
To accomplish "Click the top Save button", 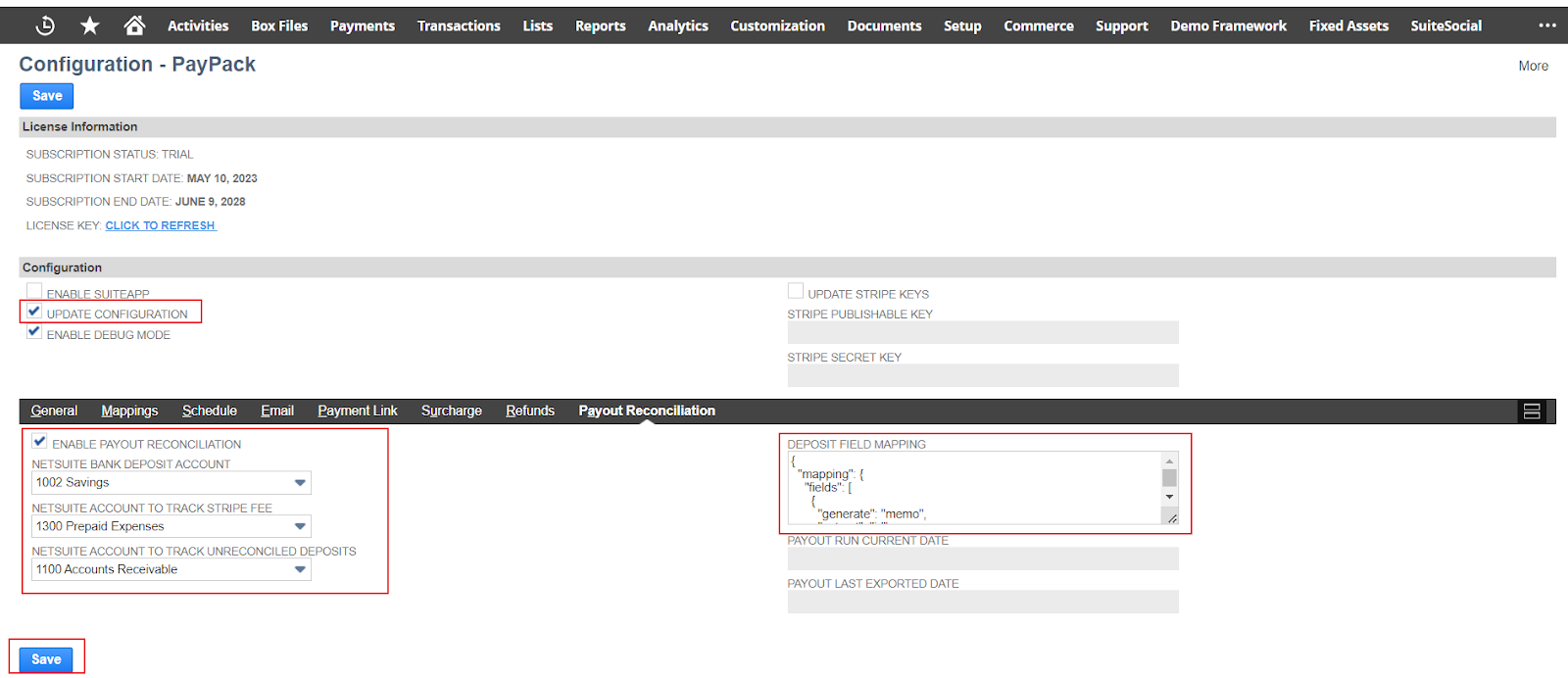I will coord(47,96).
